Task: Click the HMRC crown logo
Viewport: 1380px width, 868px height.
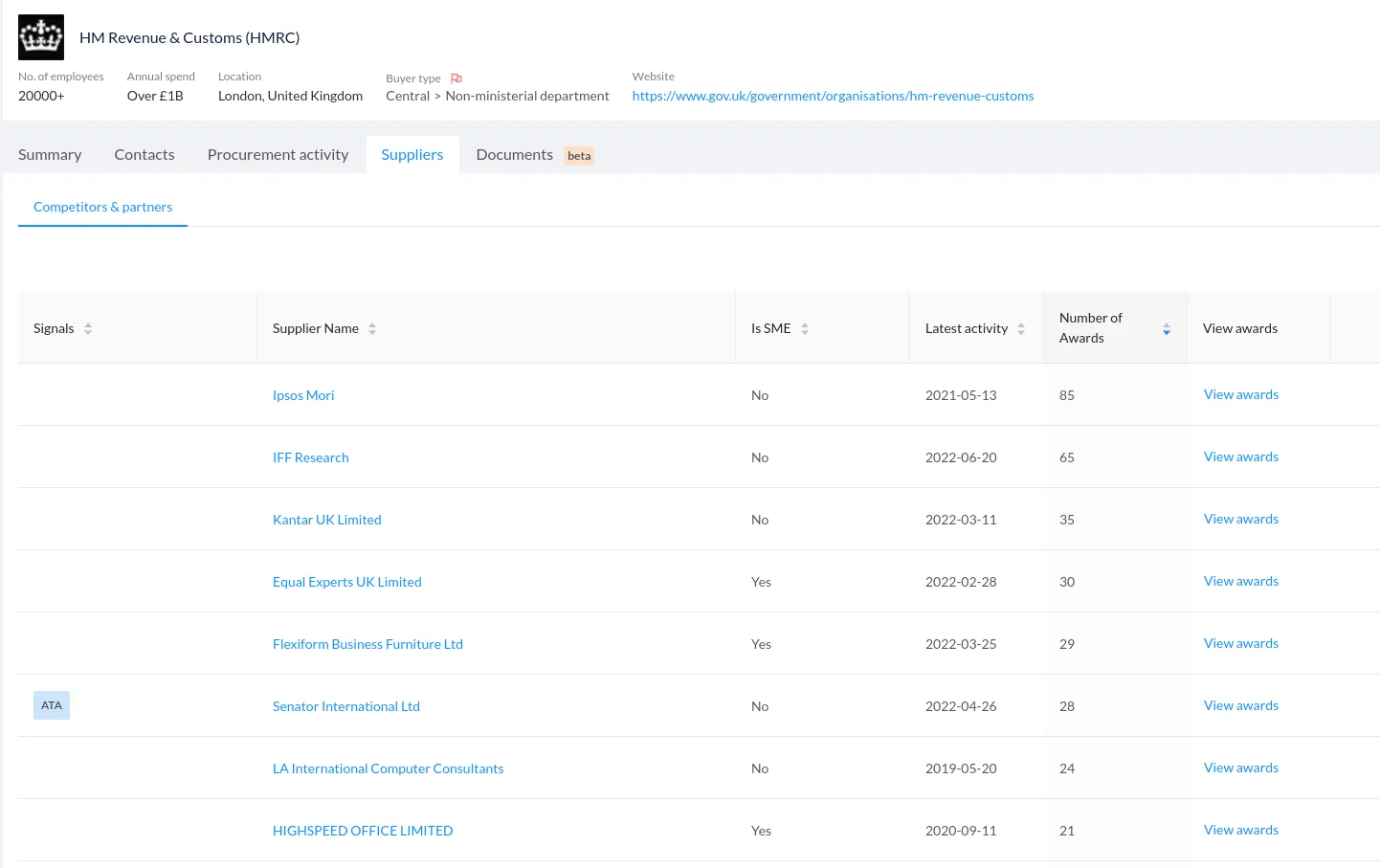Action: pyautogui.click(x=41, y=37)
